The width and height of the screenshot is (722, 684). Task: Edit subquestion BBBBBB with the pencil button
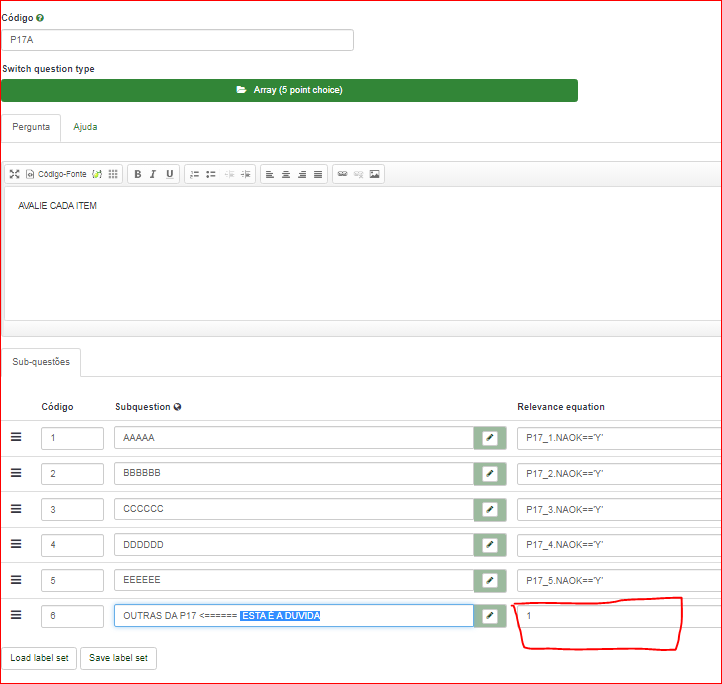(x=490, y=474)
